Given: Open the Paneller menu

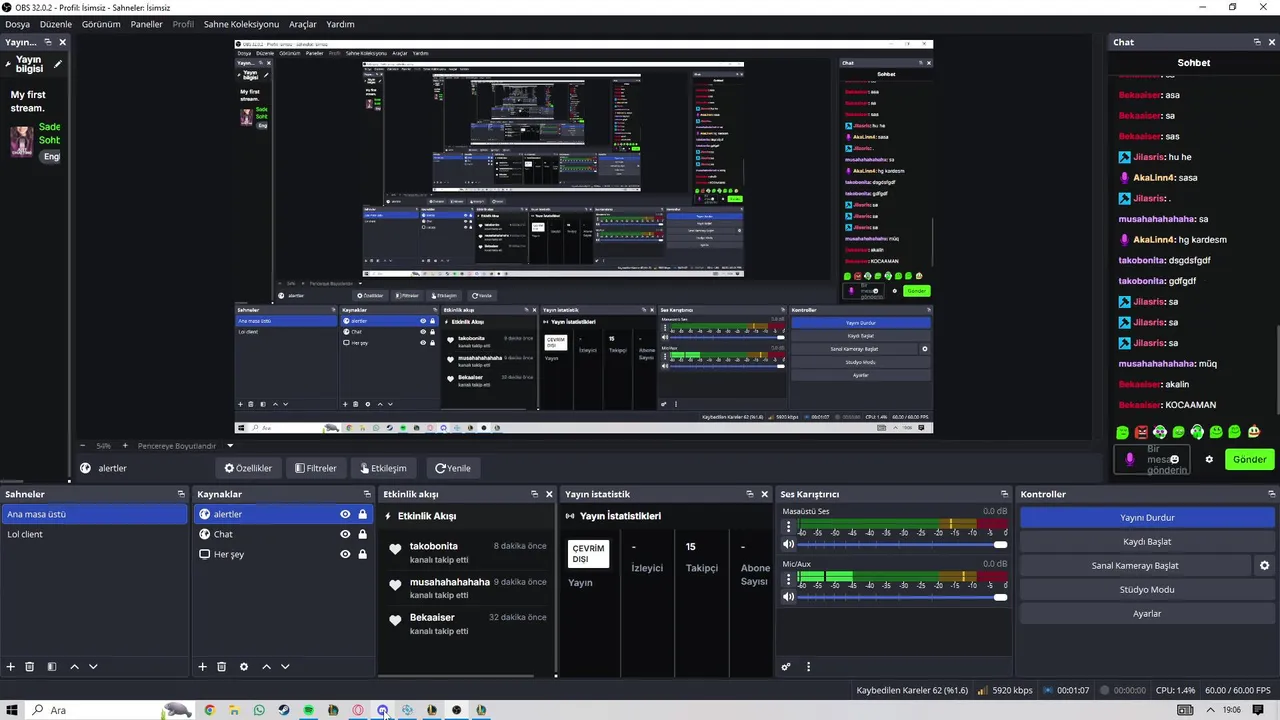Looking at the screenshot, I should tap(147, 24).
